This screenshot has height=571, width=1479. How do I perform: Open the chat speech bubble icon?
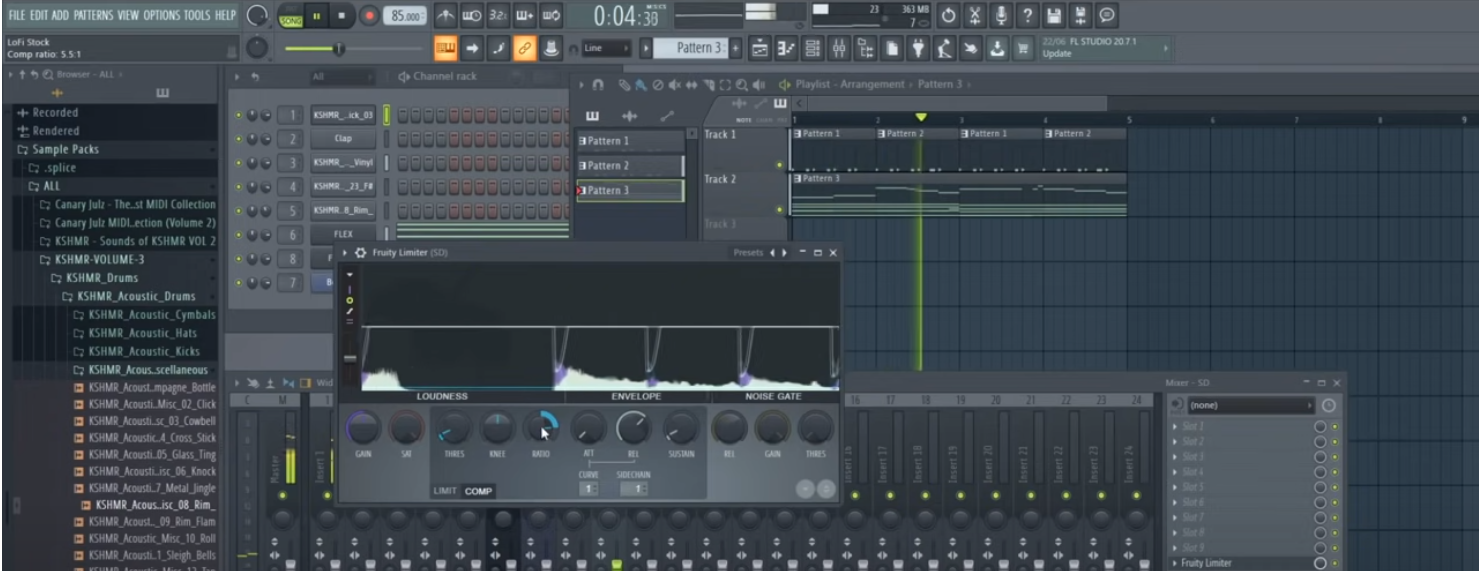click(1107, 16)
